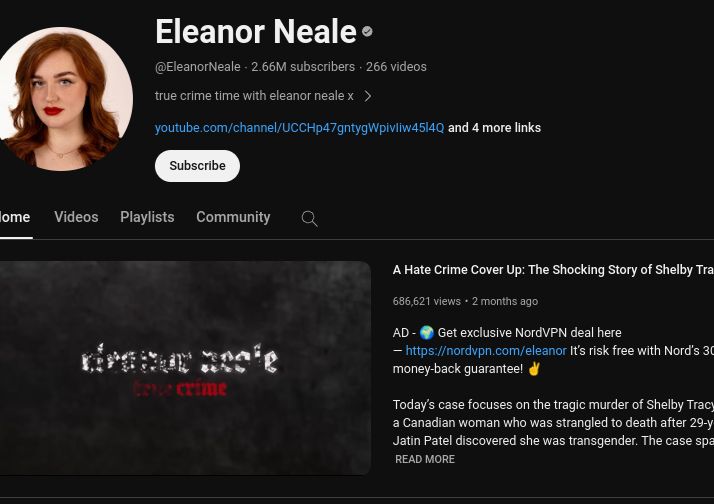This screenshot has height=504, width=714.
Task: Show the "and 4 more links" list
Action: point(495,128)
